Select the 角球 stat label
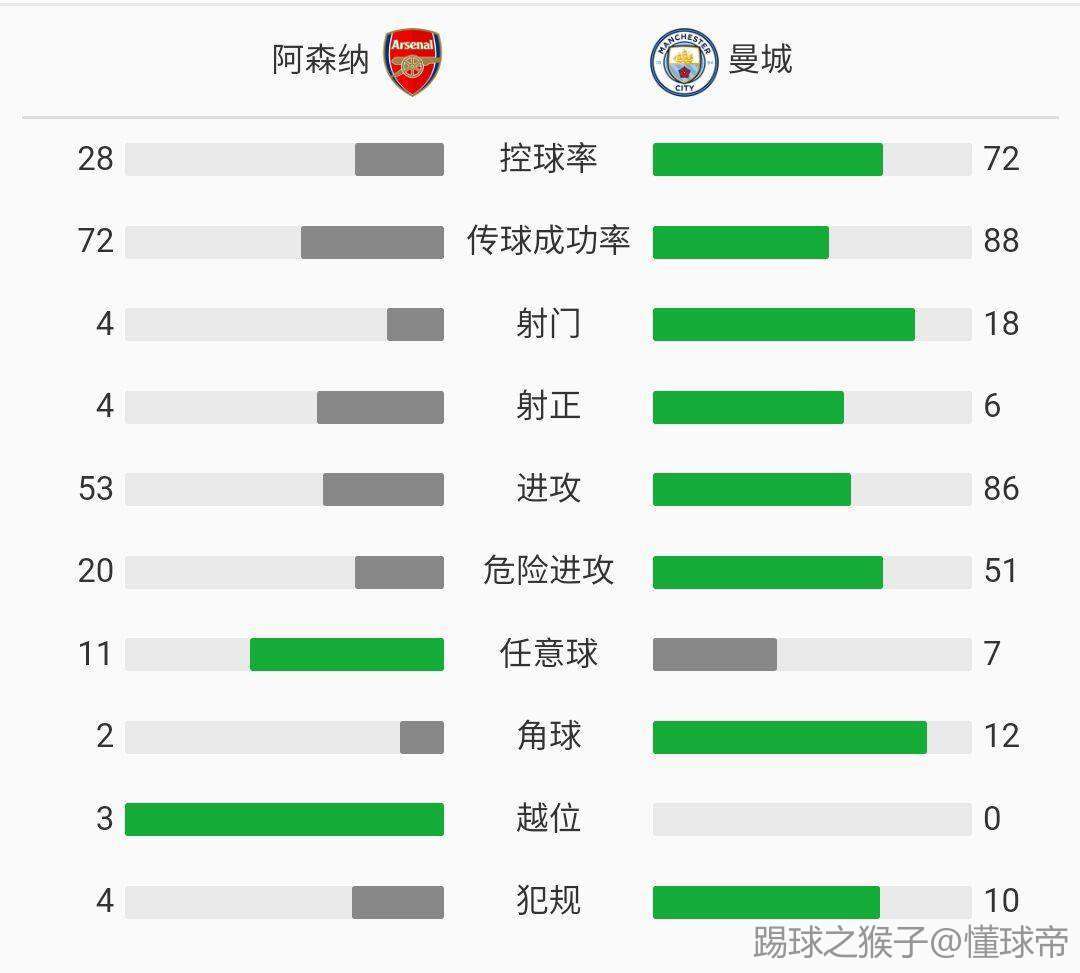The height and width of the screenshot is (973, 1080). 548,736
